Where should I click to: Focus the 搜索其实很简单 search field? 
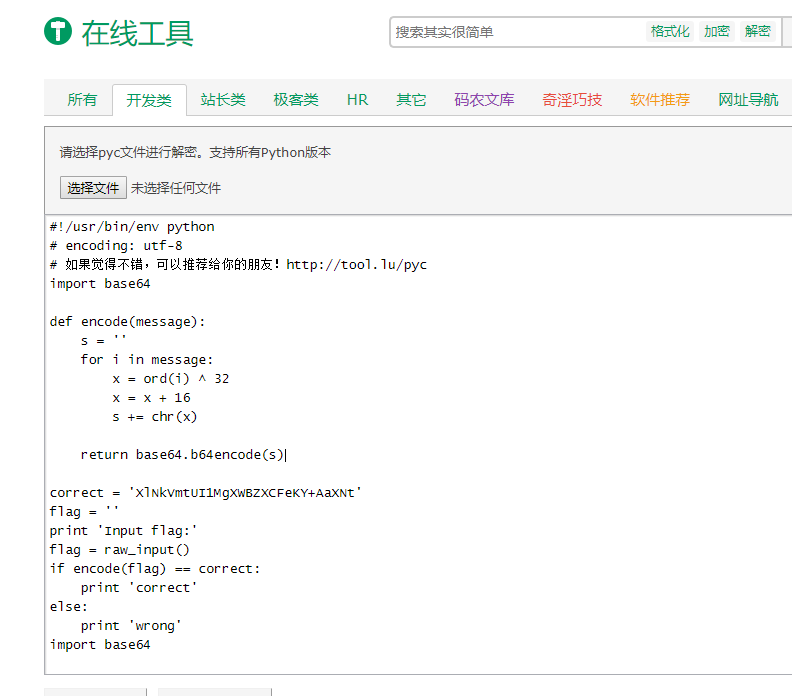pos(517,32)
